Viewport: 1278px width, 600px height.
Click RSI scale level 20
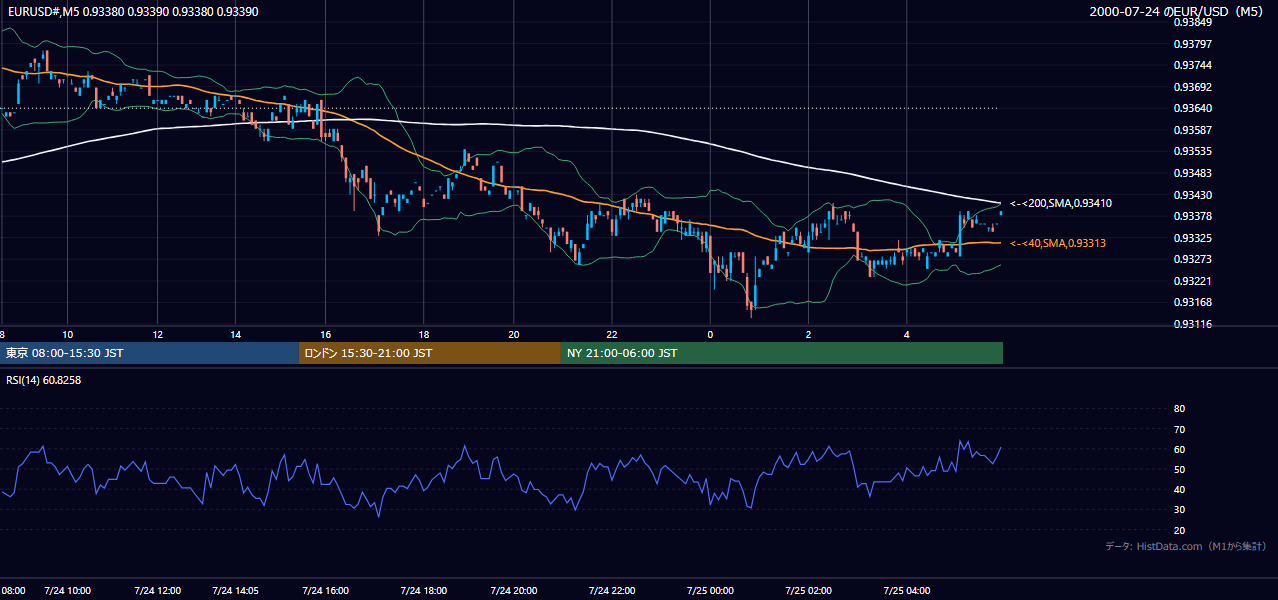(1179, 531)
